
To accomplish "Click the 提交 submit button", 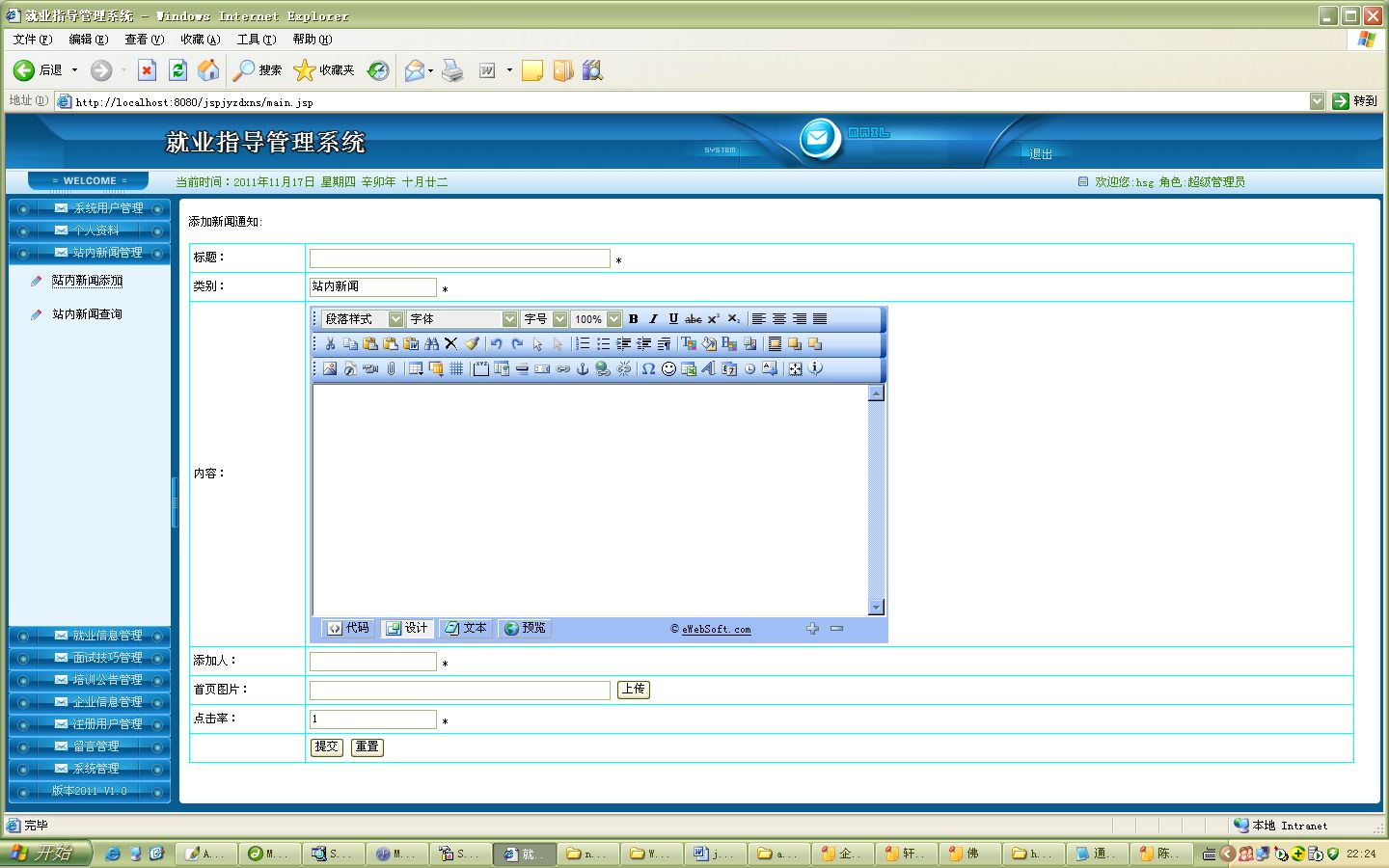I will click(327, 746).
